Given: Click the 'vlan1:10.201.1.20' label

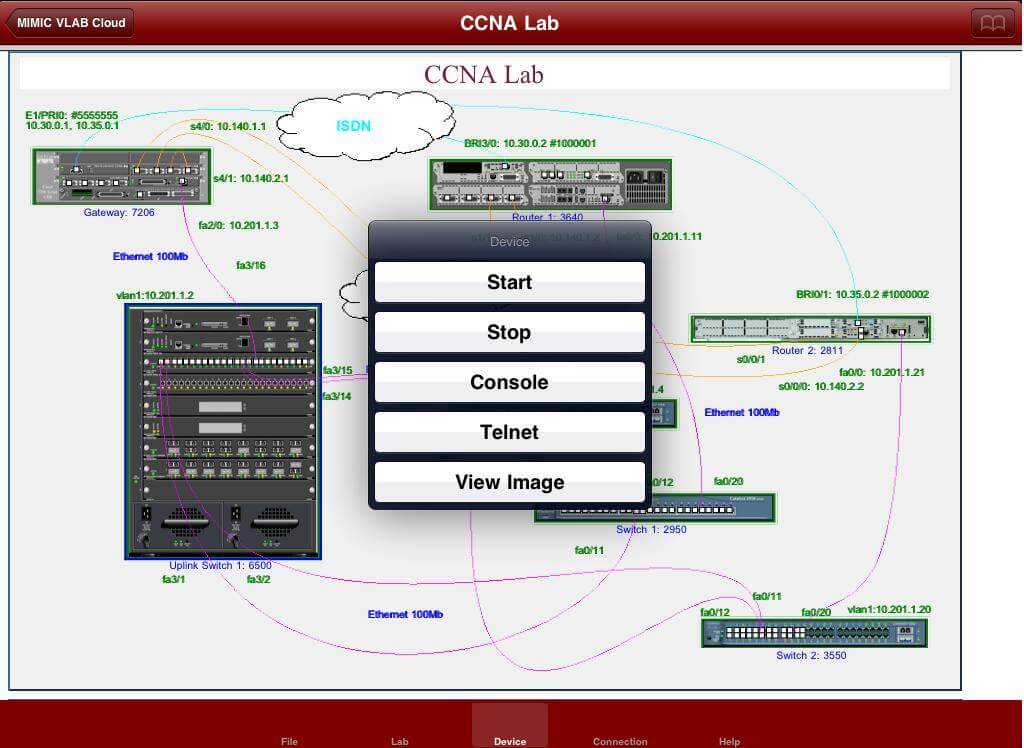Looking at the screenshot, I should (x=889, y=610).
